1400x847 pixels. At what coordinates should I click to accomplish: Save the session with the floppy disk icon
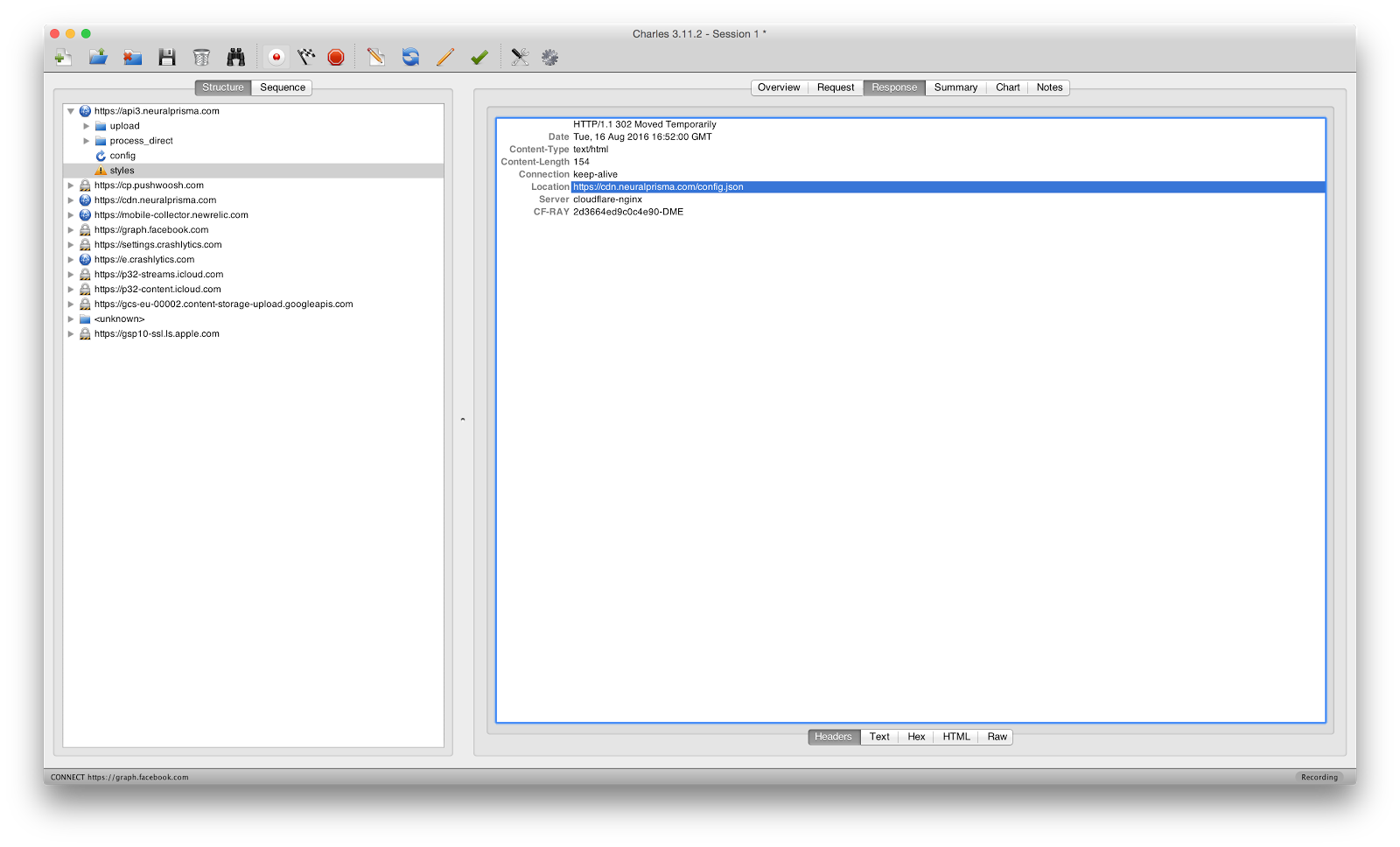[167, 58]
